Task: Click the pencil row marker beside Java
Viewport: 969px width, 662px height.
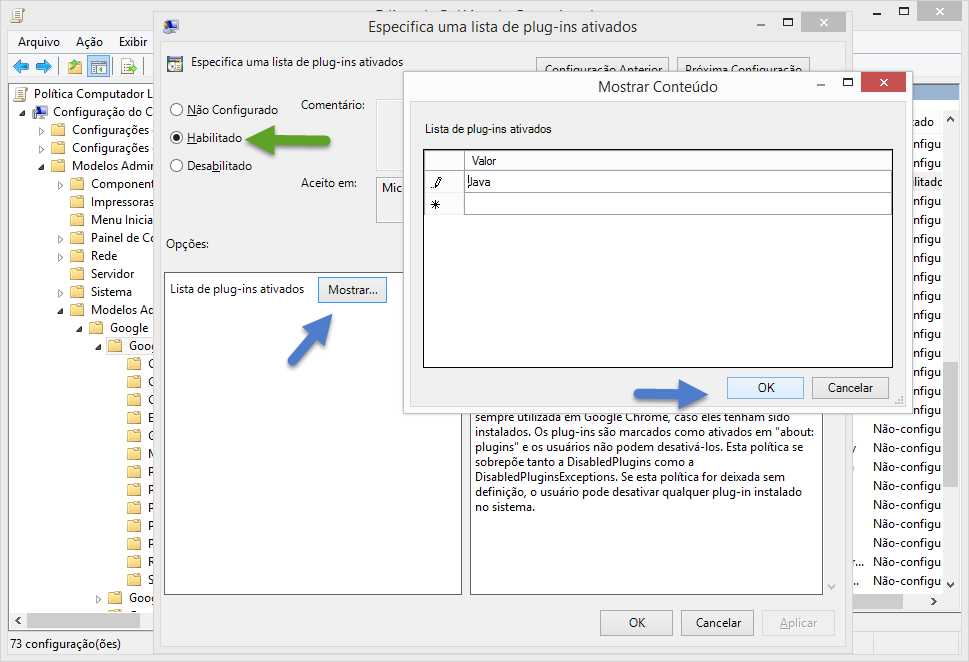Action: coord(438,182)
